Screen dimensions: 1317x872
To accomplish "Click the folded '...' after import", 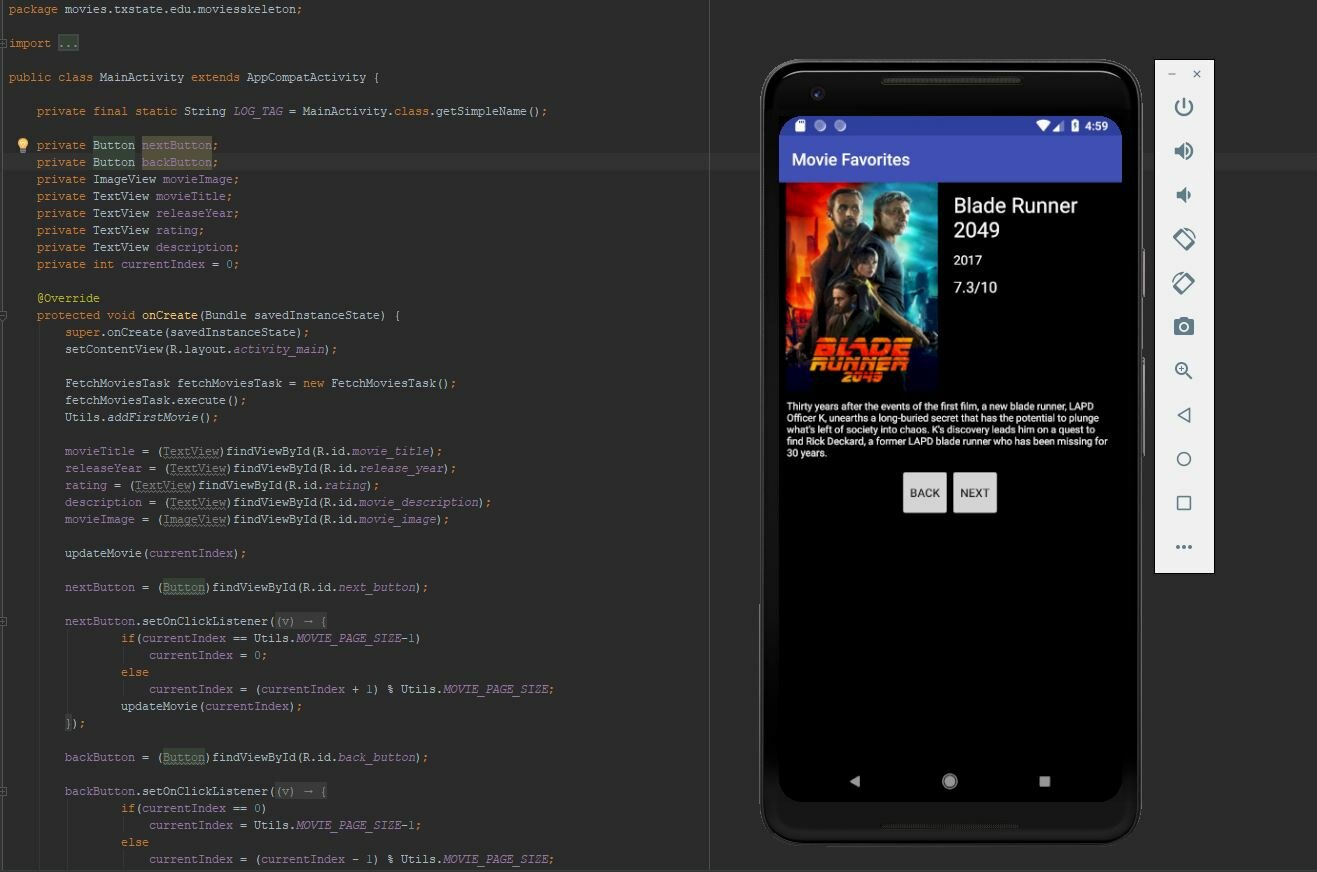I will (x=68, y=43).
